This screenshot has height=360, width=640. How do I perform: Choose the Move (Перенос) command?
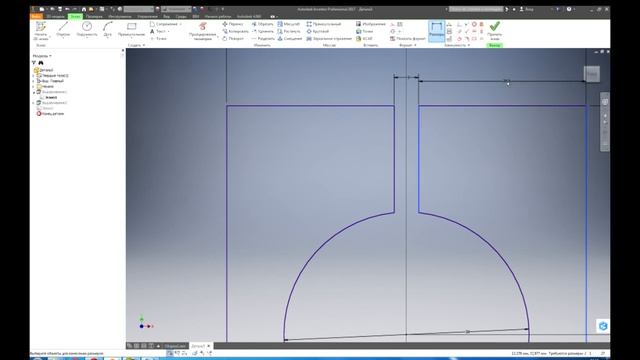coord(233,24)
